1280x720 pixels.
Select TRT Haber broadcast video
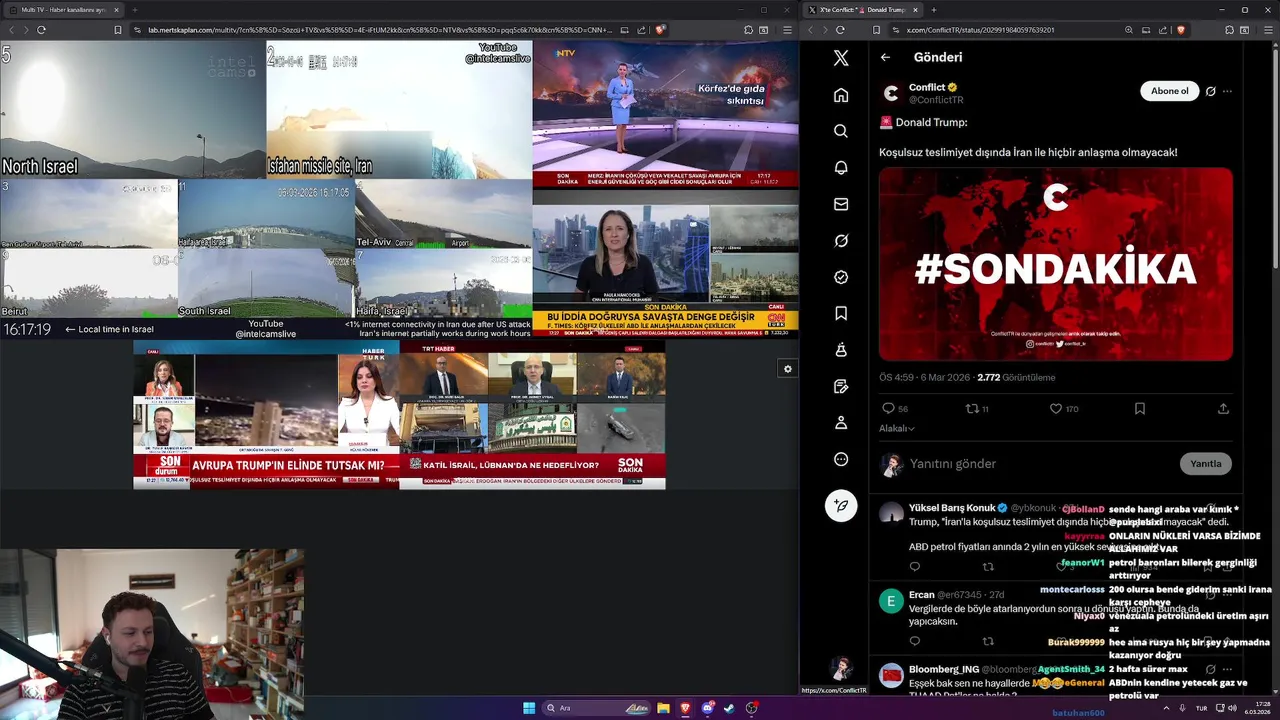532,415
